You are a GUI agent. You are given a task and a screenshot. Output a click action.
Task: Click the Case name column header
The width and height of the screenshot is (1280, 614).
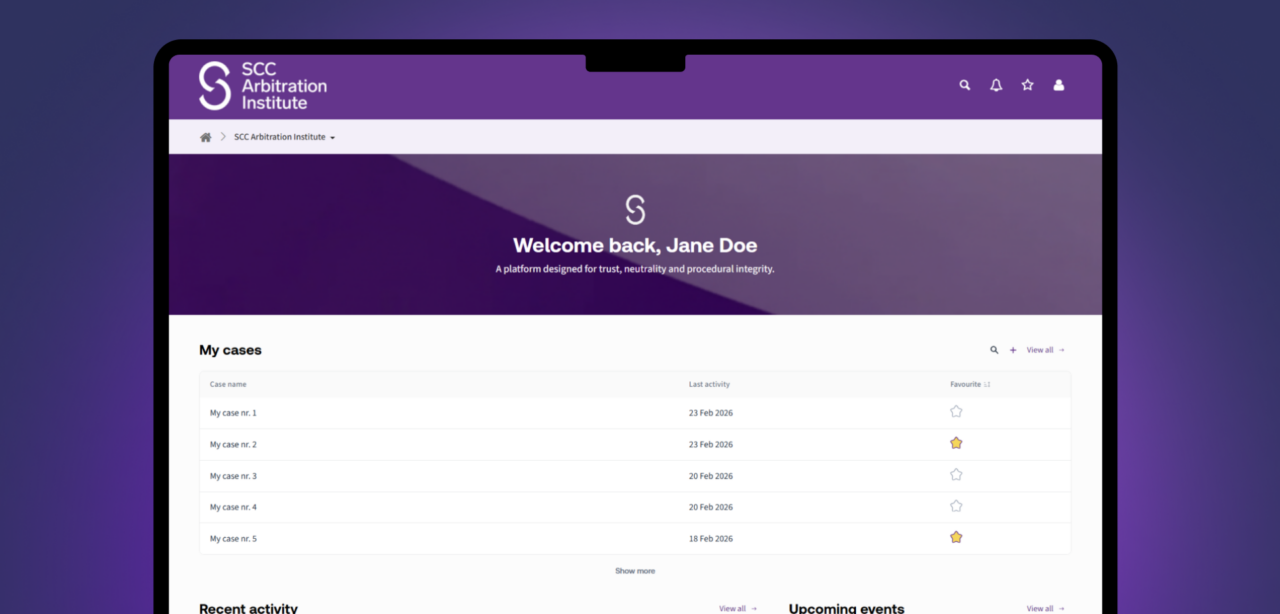coord(228,384)
